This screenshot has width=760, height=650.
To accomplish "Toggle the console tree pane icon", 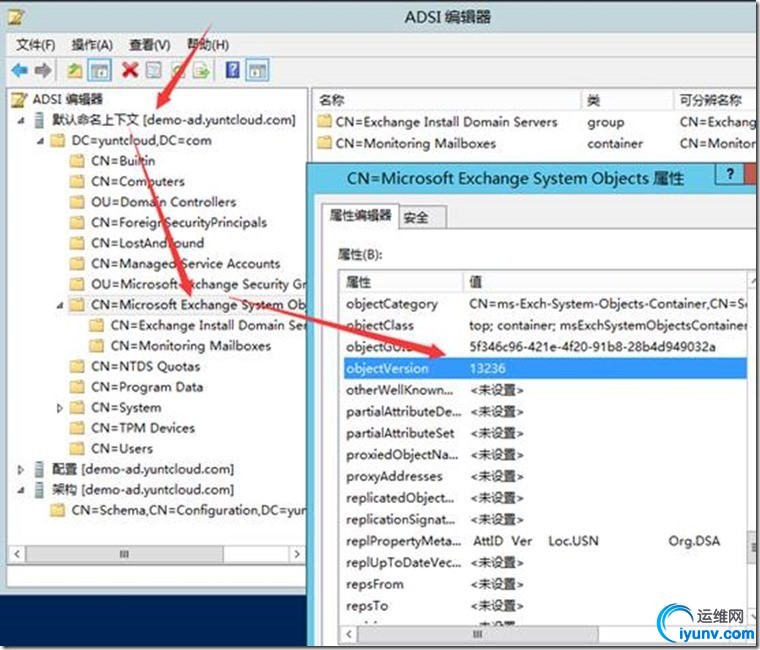I will click(100, 71).
